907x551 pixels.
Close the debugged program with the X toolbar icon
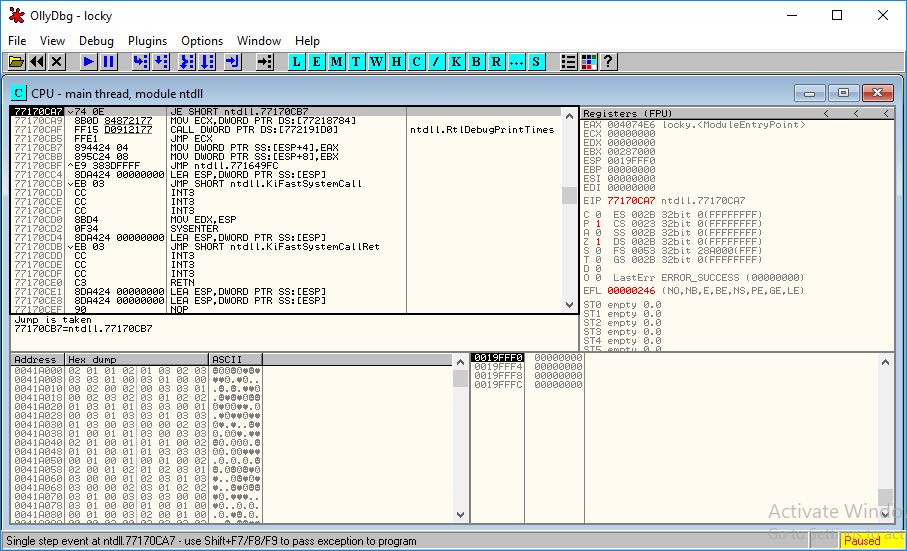(x=57, y=61)
